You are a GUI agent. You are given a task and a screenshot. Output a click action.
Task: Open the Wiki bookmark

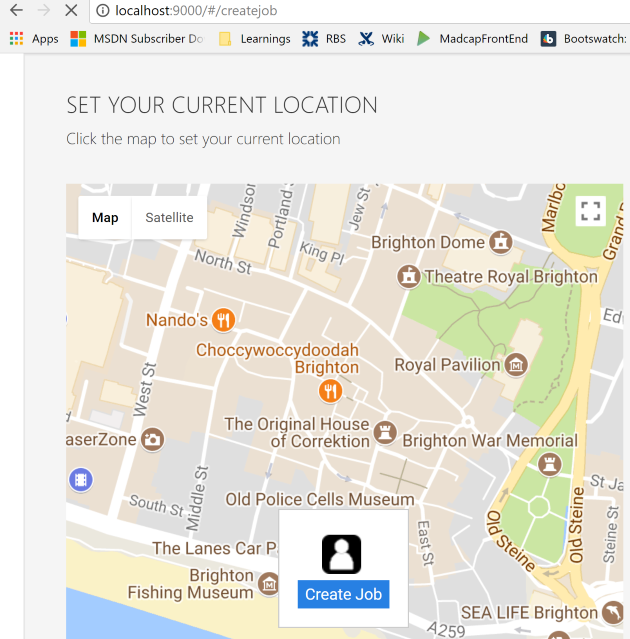(381, 39)
